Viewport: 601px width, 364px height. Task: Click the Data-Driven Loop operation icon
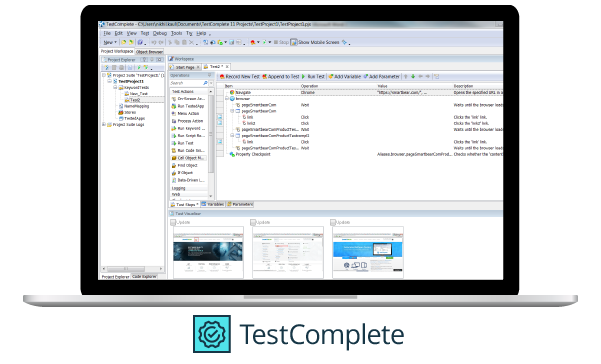coord(174,180)
